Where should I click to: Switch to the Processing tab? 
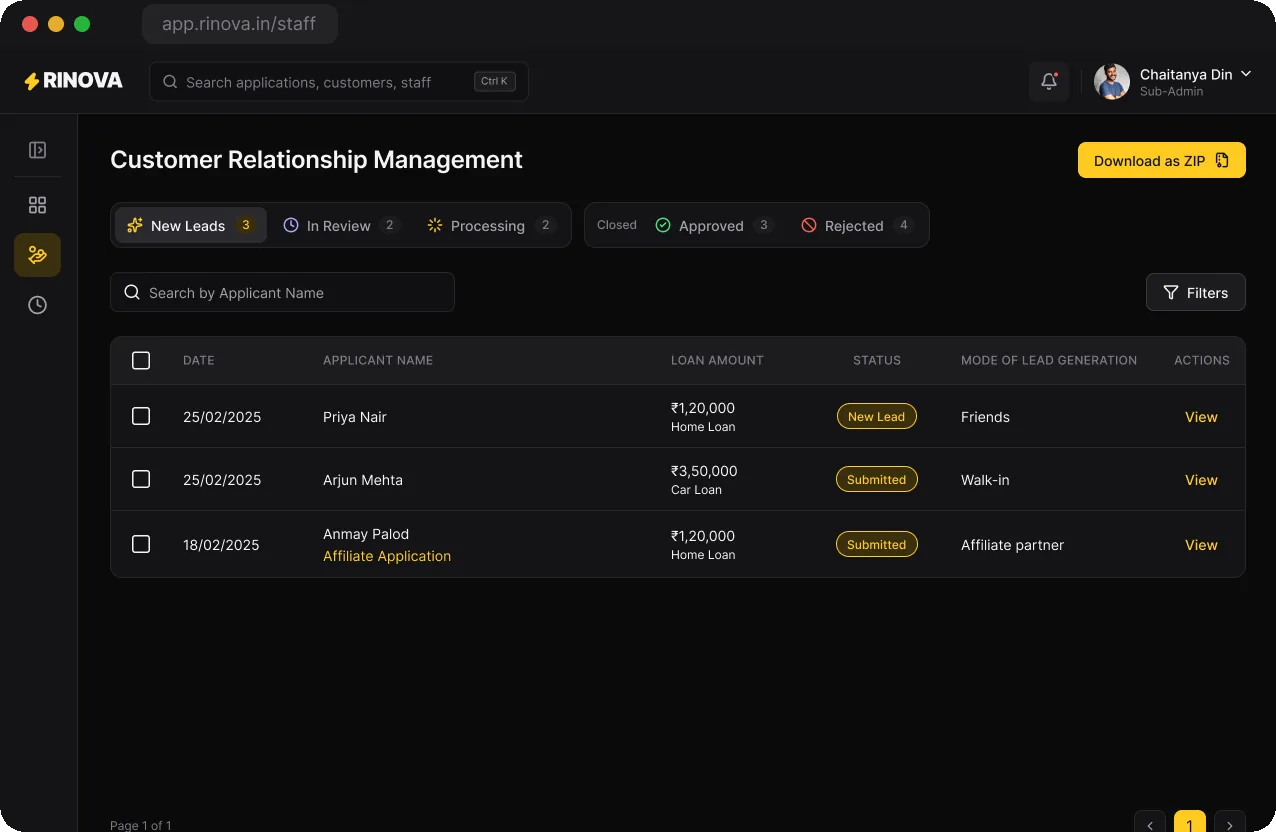pyautogui.click(x=490, y=225)
